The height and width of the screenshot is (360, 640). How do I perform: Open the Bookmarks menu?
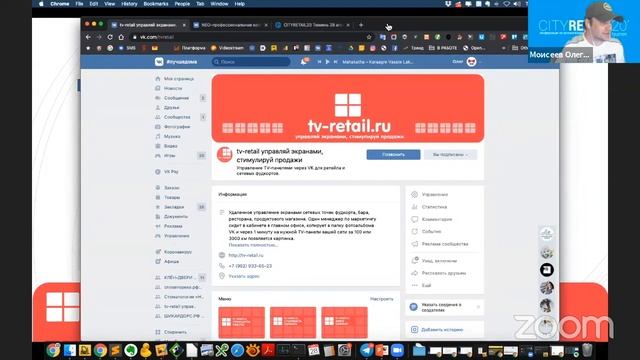tap(156, 4)
